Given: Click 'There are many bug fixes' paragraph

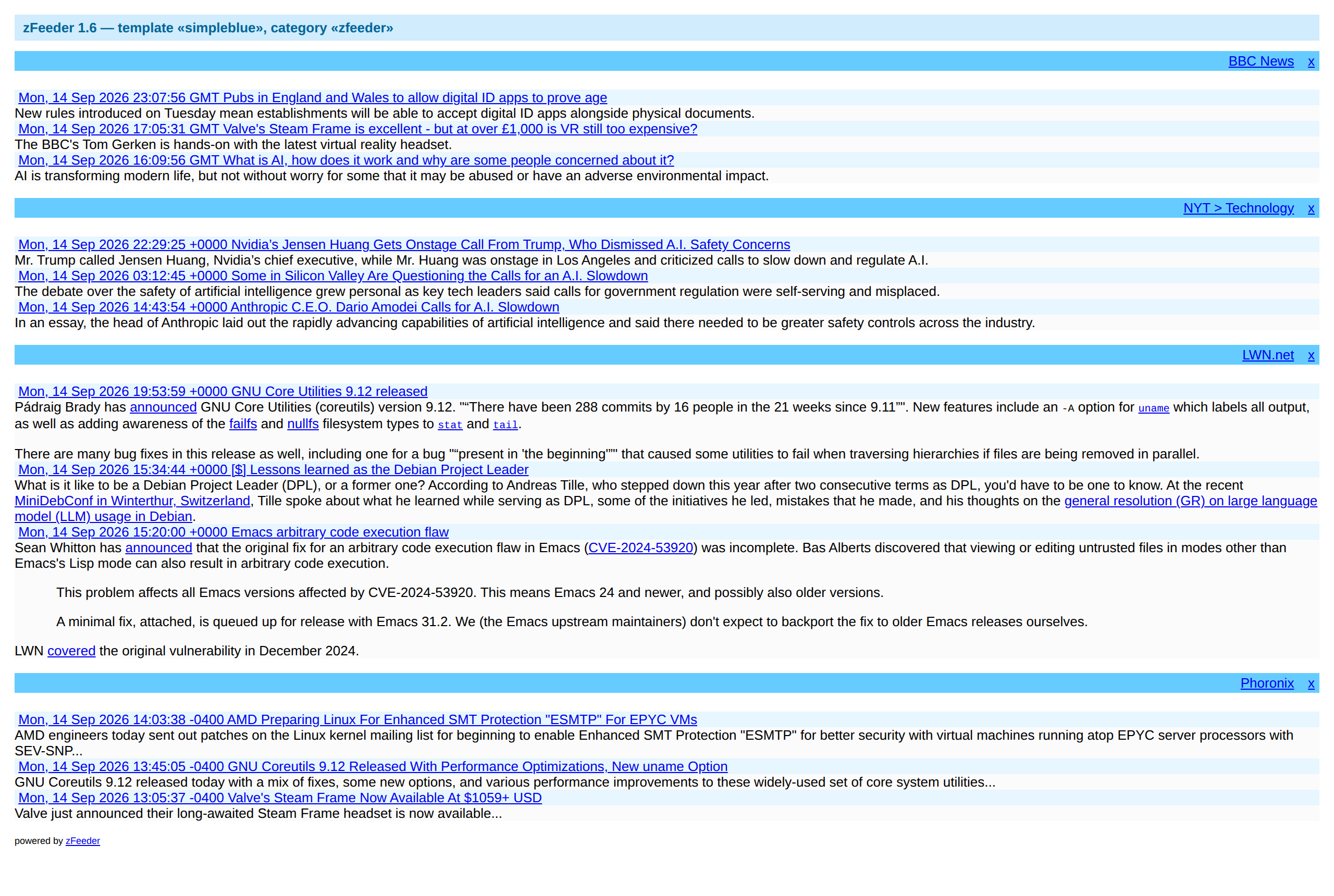Looking at the screenshot, I should pos(607,454).
